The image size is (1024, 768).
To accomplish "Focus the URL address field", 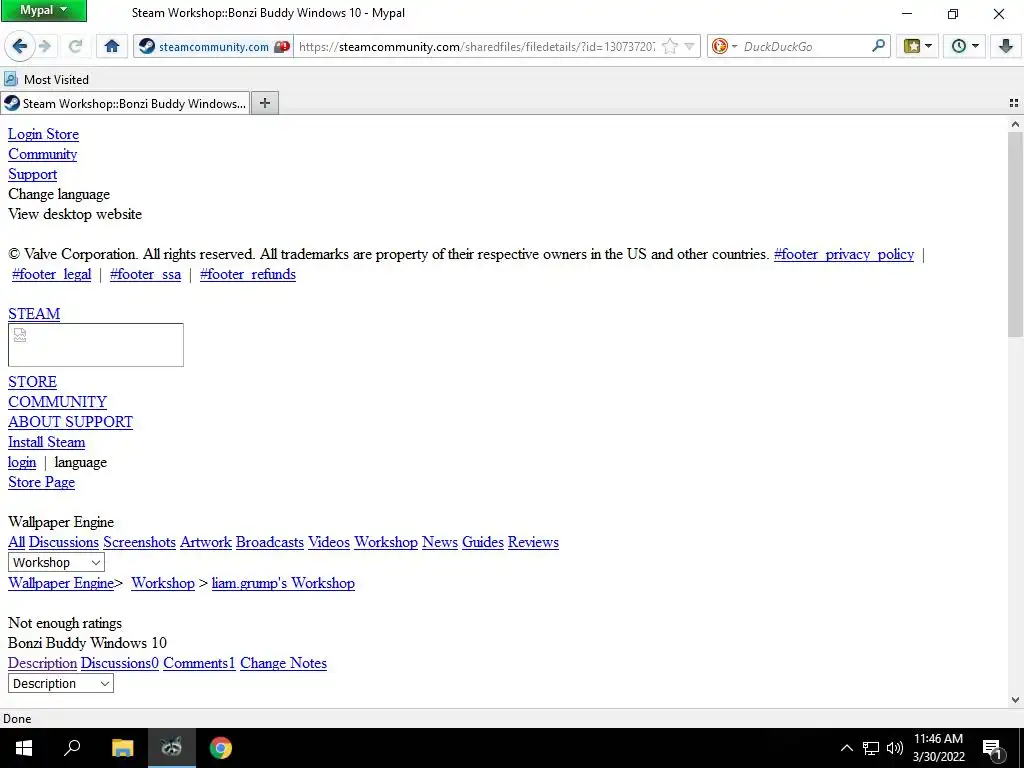I will pyautogui.click(x=477, y=46).
